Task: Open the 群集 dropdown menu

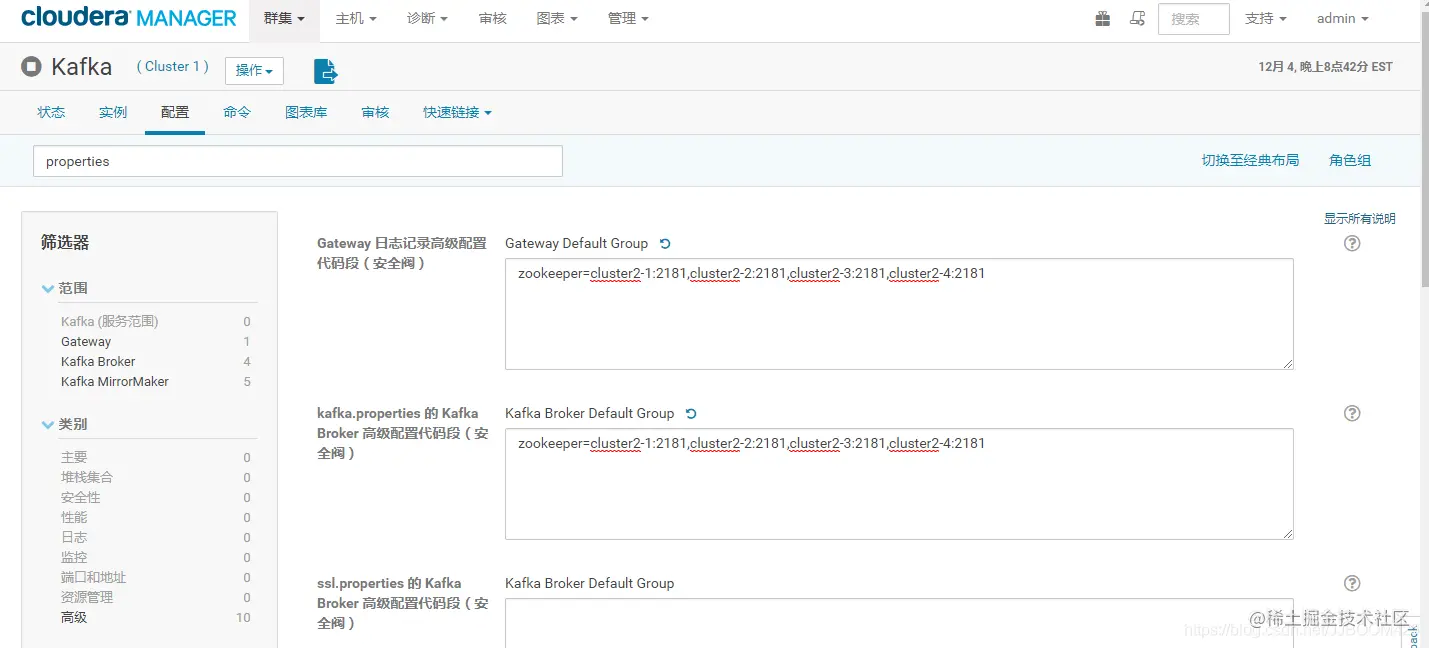Action: [285, 19]
